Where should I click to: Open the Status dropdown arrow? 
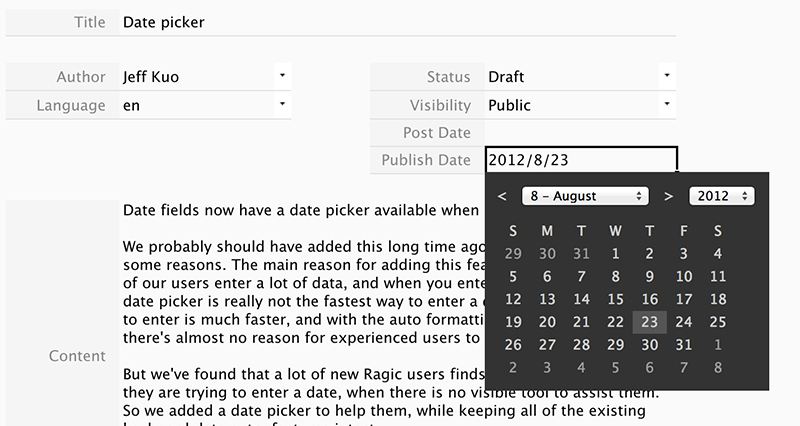pyautogui.click(x=667, y=76)
